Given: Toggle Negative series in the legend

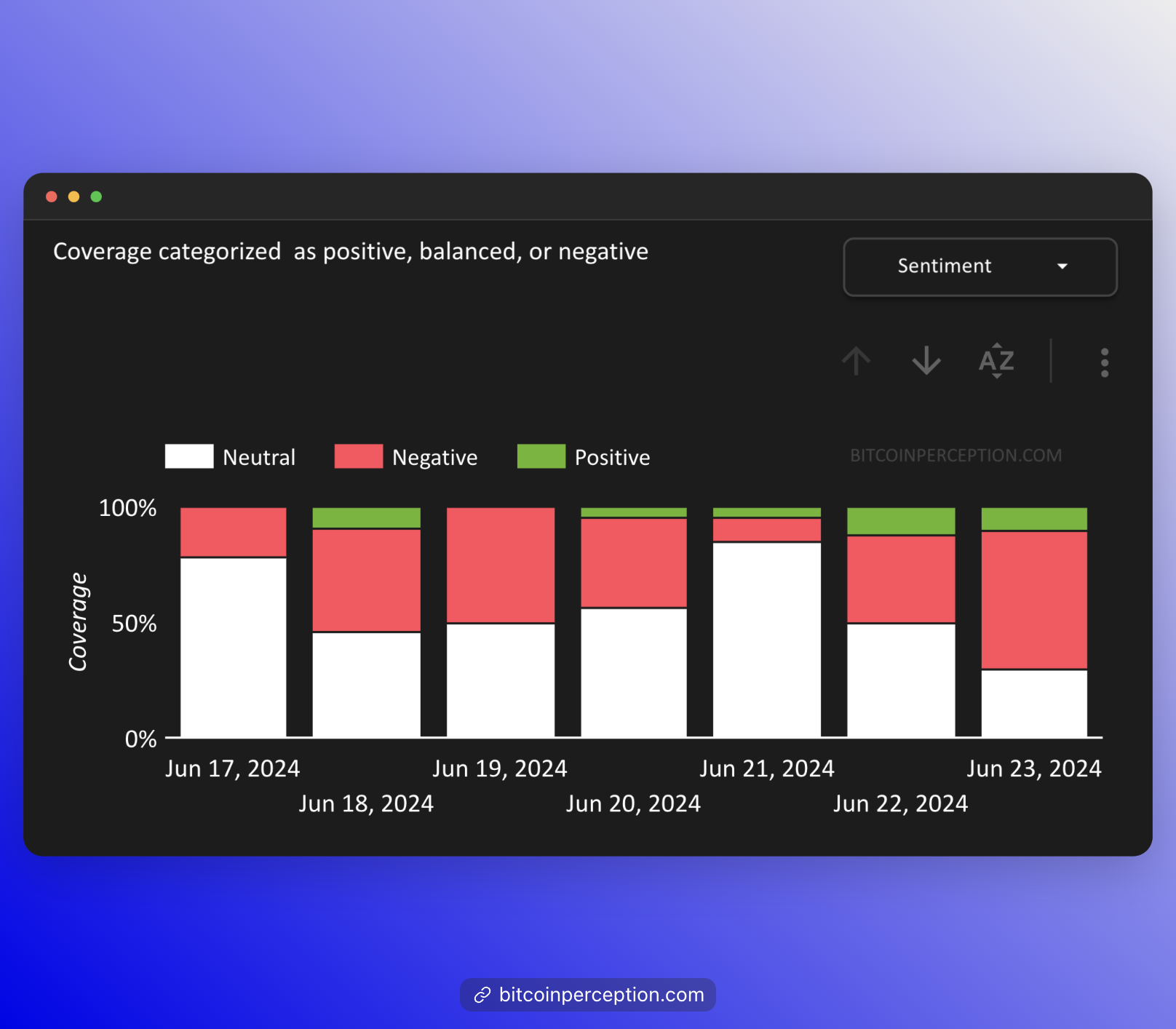Looking at the screenshot, I should 434,457.
